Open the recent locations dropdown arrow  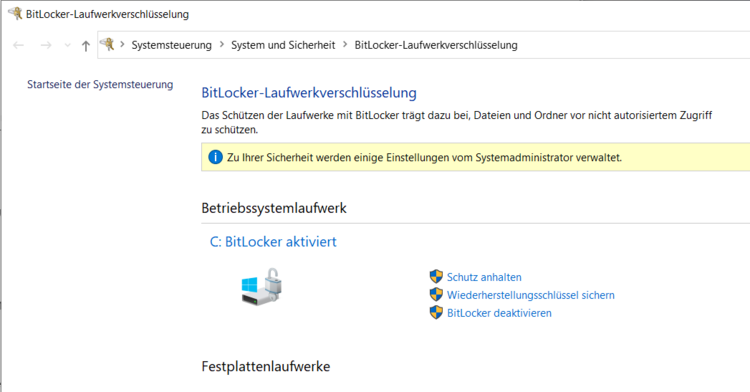coord(67,45)
